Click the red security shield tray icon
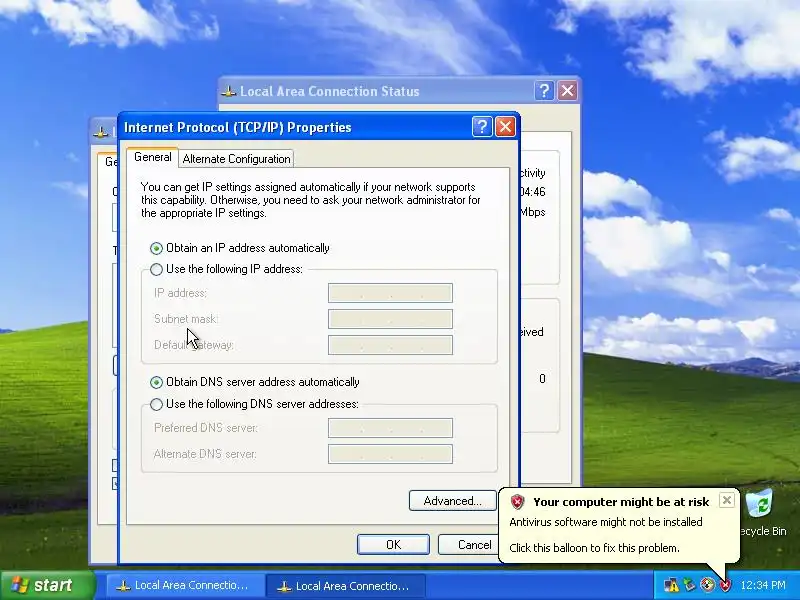 pyautogui.click(x=726, y=585)
